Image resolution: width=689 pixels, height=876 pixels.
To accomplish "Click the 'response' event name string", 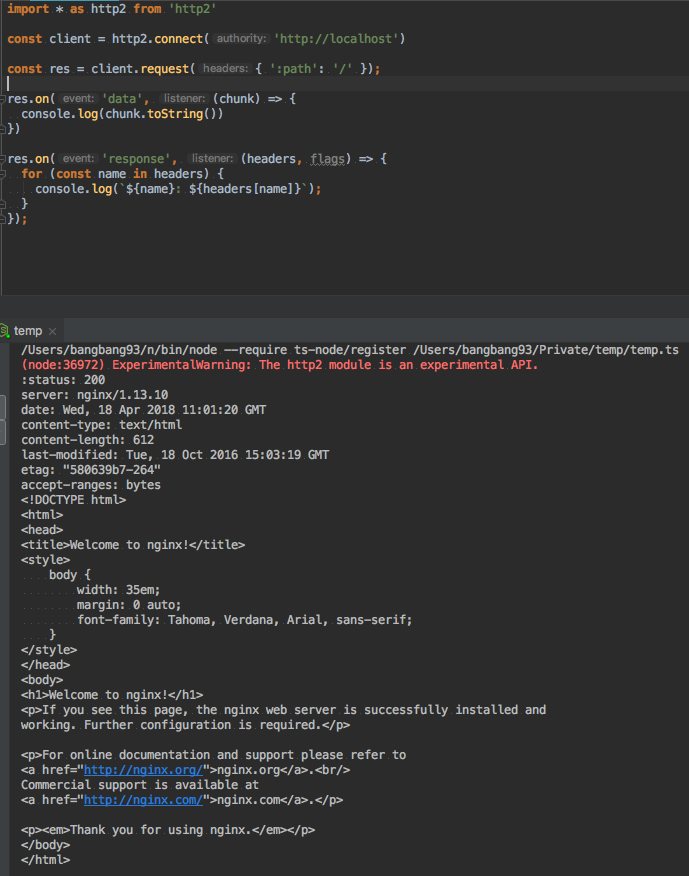I will tap(141, 159).
